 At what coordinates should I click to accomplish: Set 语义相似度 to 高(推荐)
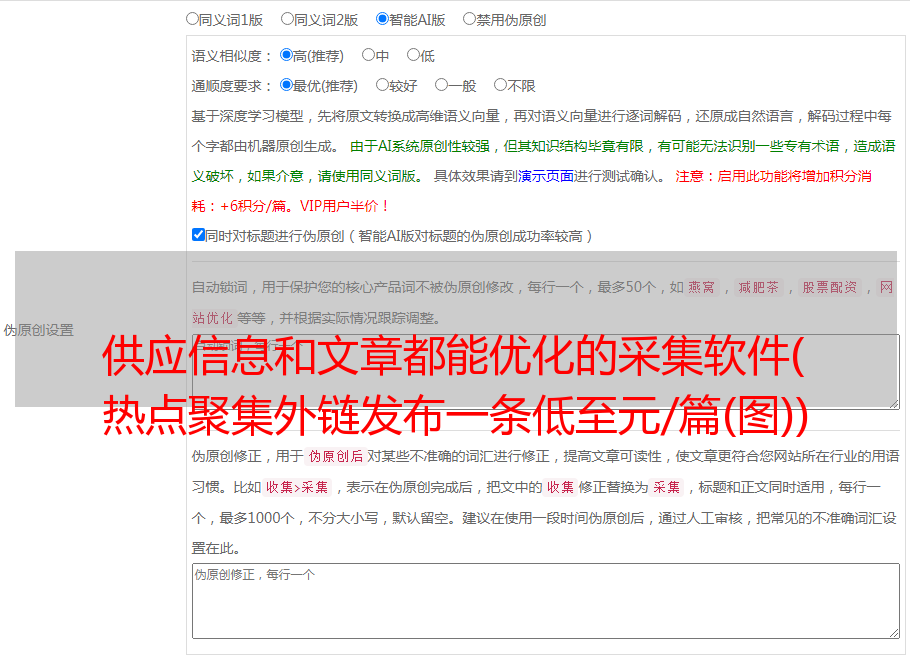286,55
